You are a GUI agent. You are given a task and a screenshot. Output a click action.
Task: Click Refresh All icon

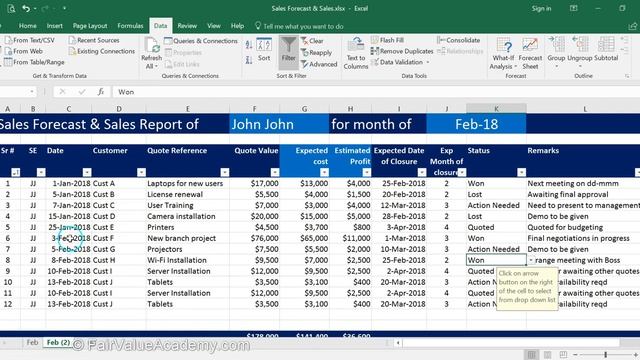[151, 53]
